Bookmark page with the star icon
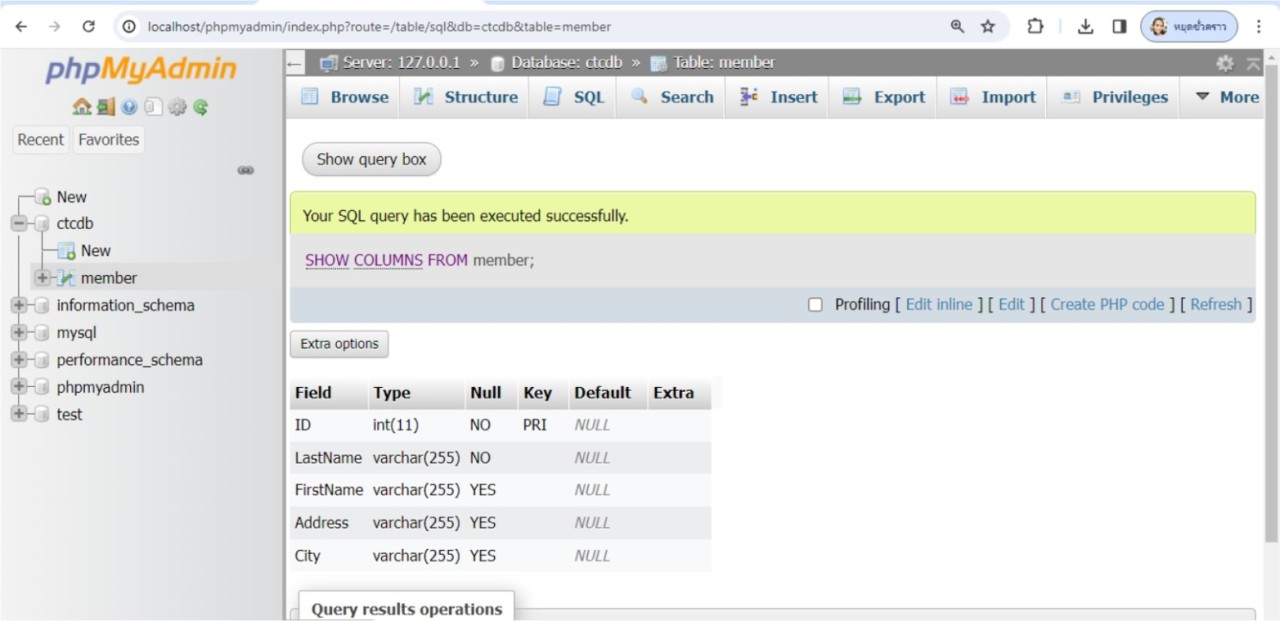This screenshot has width=1280, height=621. click(x=988, y=27)
